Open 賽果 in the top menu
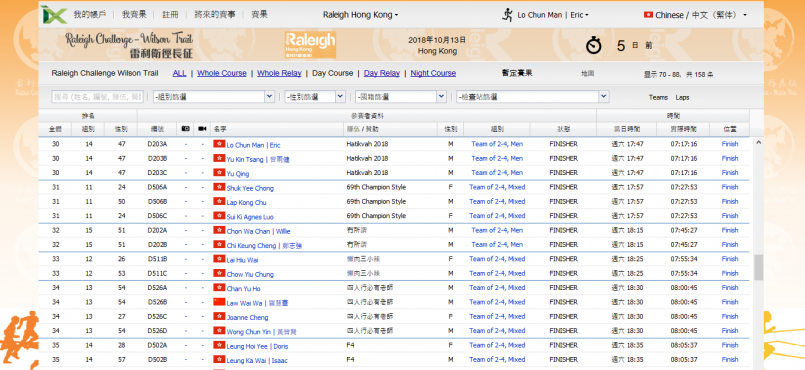The width and height of the screenshot is (805, 370). [x=259, y=14]
